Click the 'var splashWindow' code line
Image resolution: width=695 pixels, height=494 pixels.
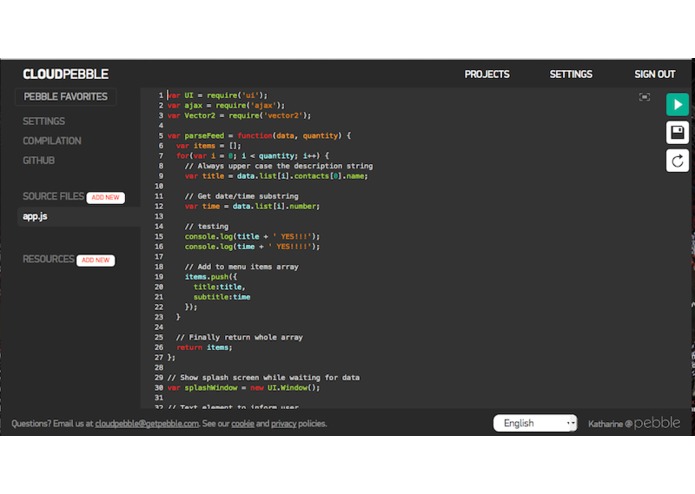[x=243, y=388]
